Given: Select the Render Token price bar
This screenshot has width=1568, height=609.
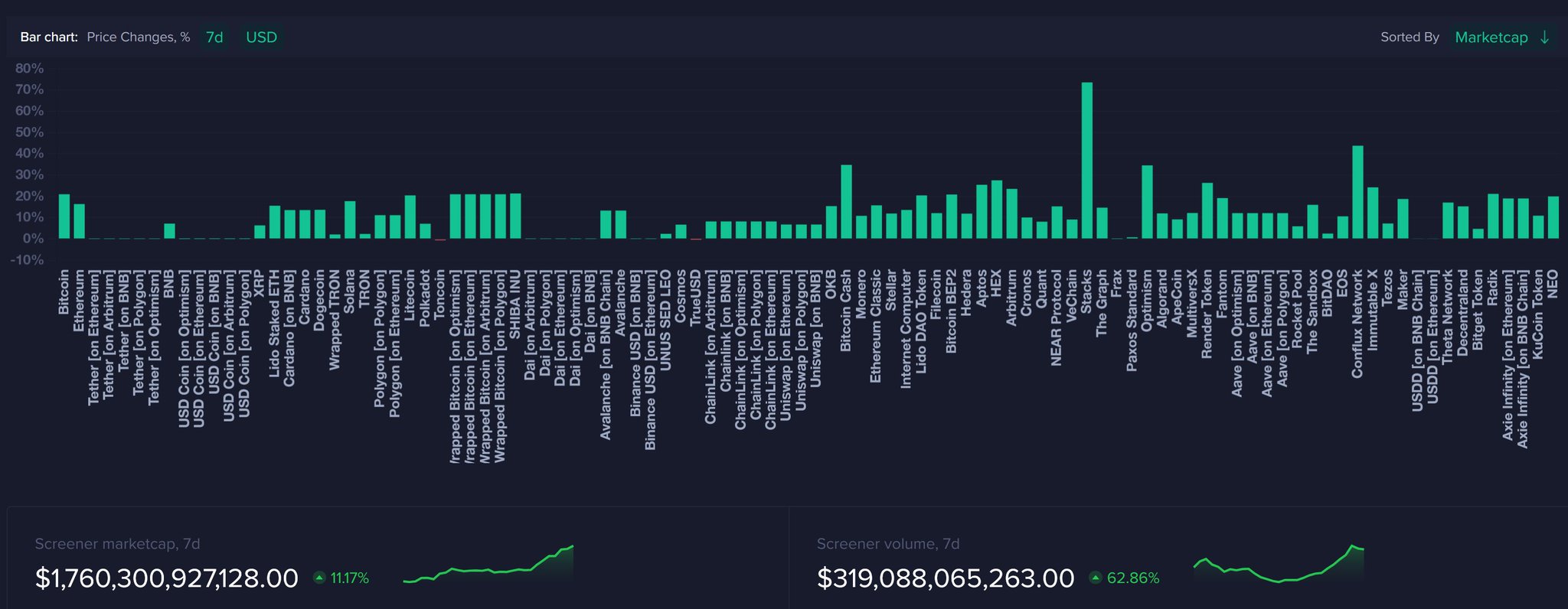Looking at the screenshot, I should click(1207, 210).
